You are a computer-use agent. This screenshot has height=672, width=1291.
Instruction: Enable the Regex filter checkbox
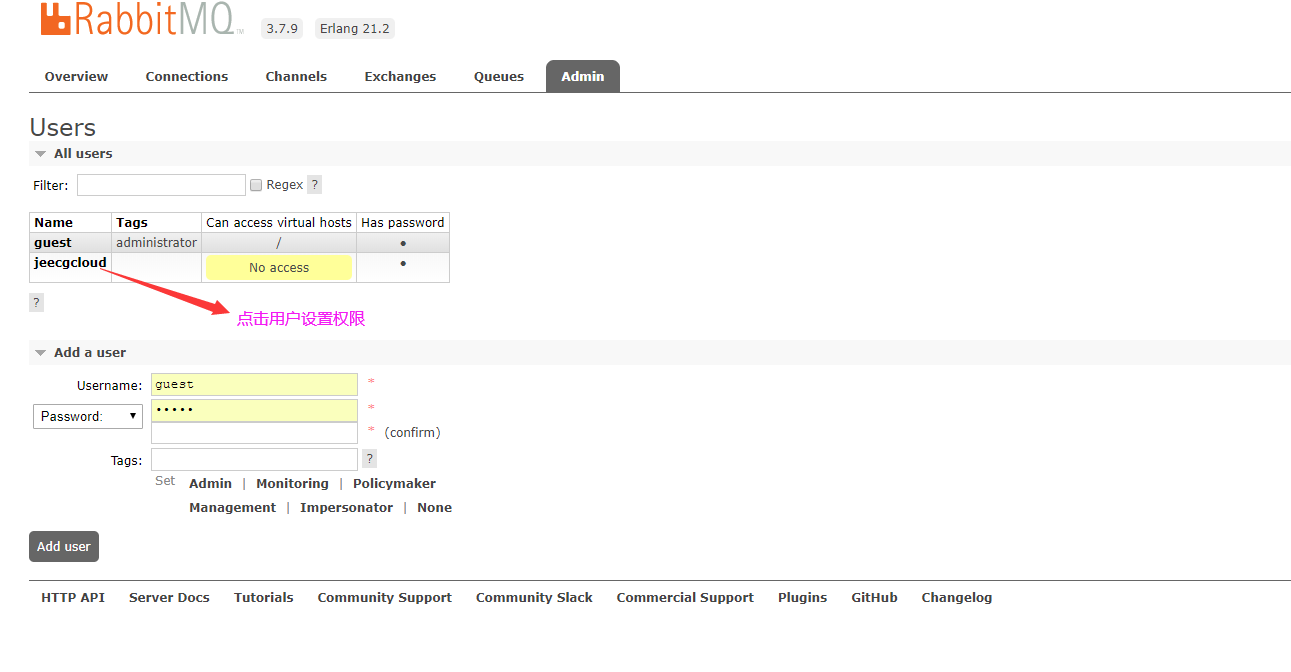coord(256,185)
